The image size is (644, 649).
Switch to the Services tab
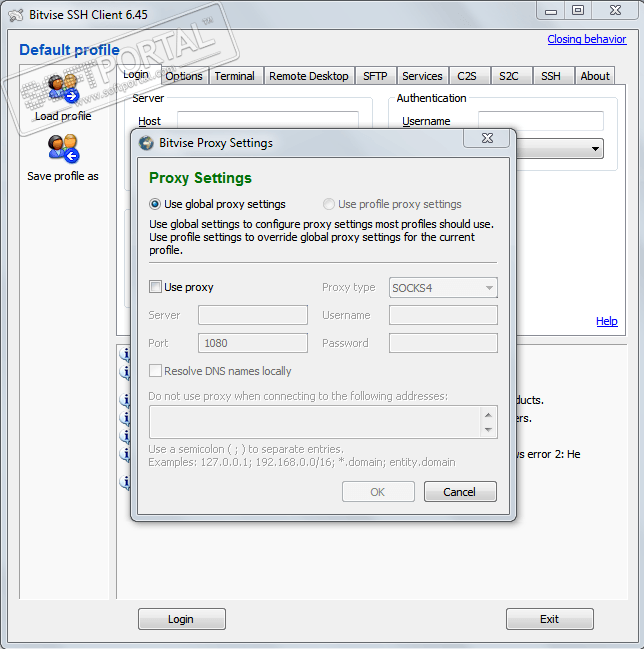[422, 76]
